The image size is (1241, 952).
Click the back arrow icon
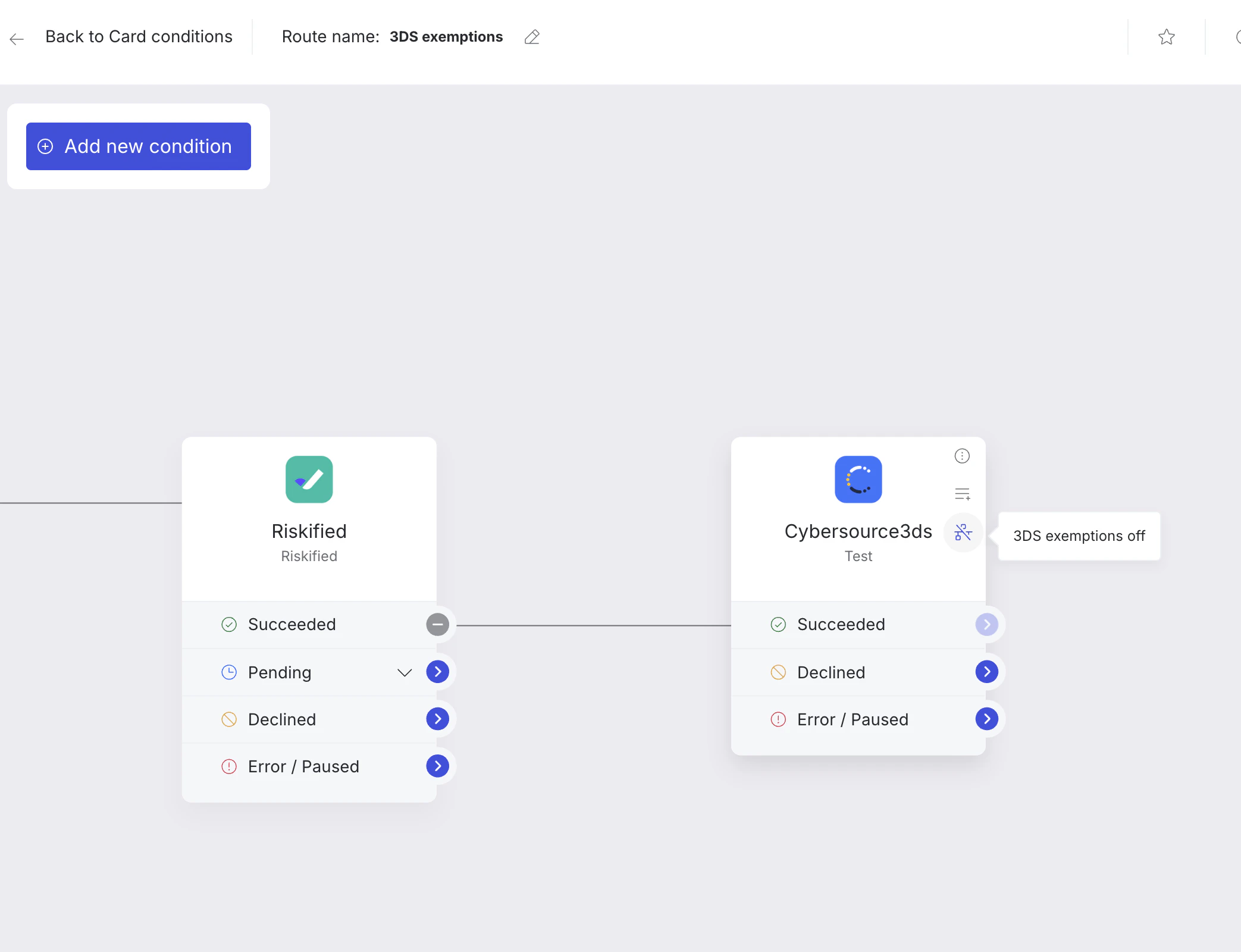[17, 39]
